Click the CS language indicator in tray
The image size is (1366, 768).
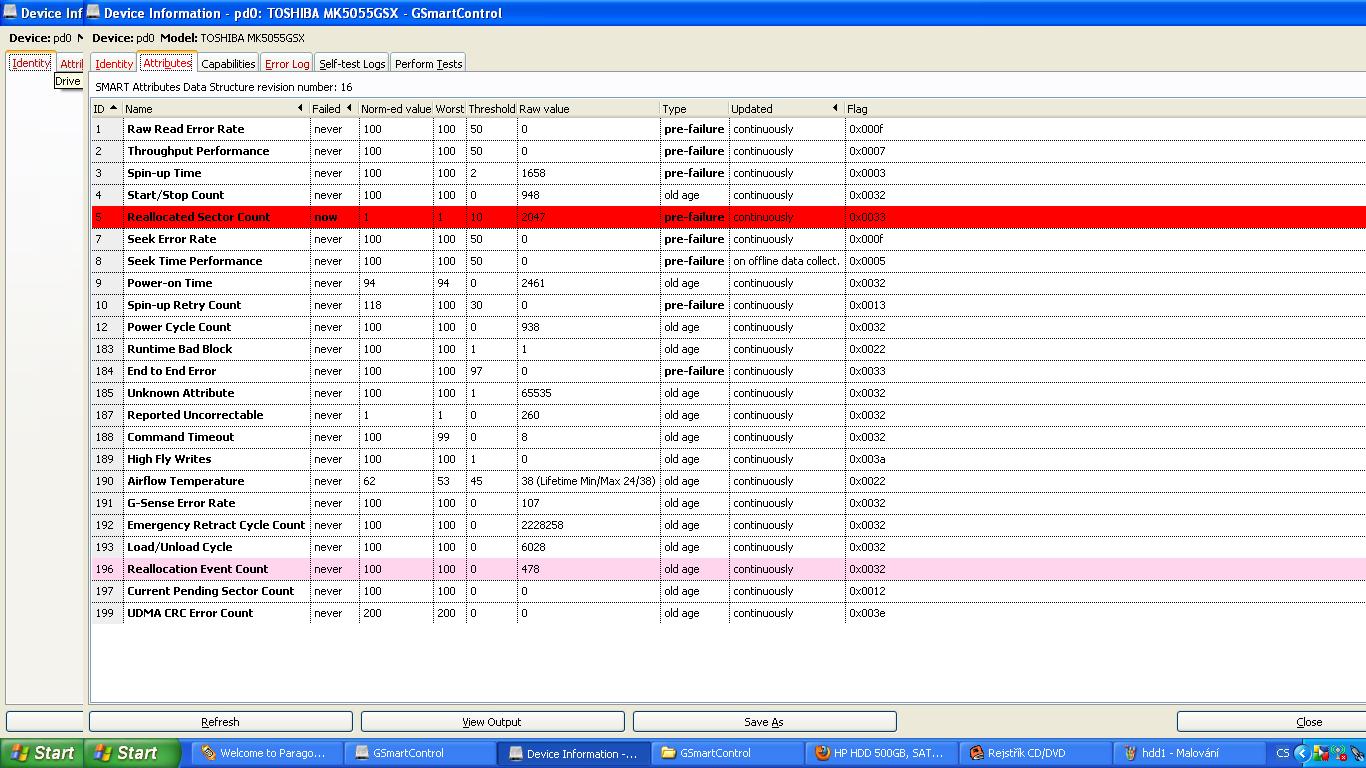[x=1282, y=753]
